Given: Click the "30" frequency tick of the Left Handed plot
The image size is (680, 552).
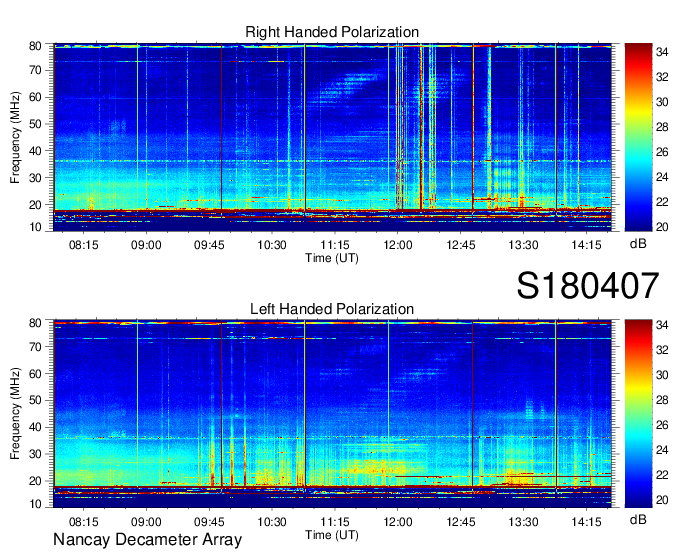Looking at the screenshot, I should click(x=35, y=454).
